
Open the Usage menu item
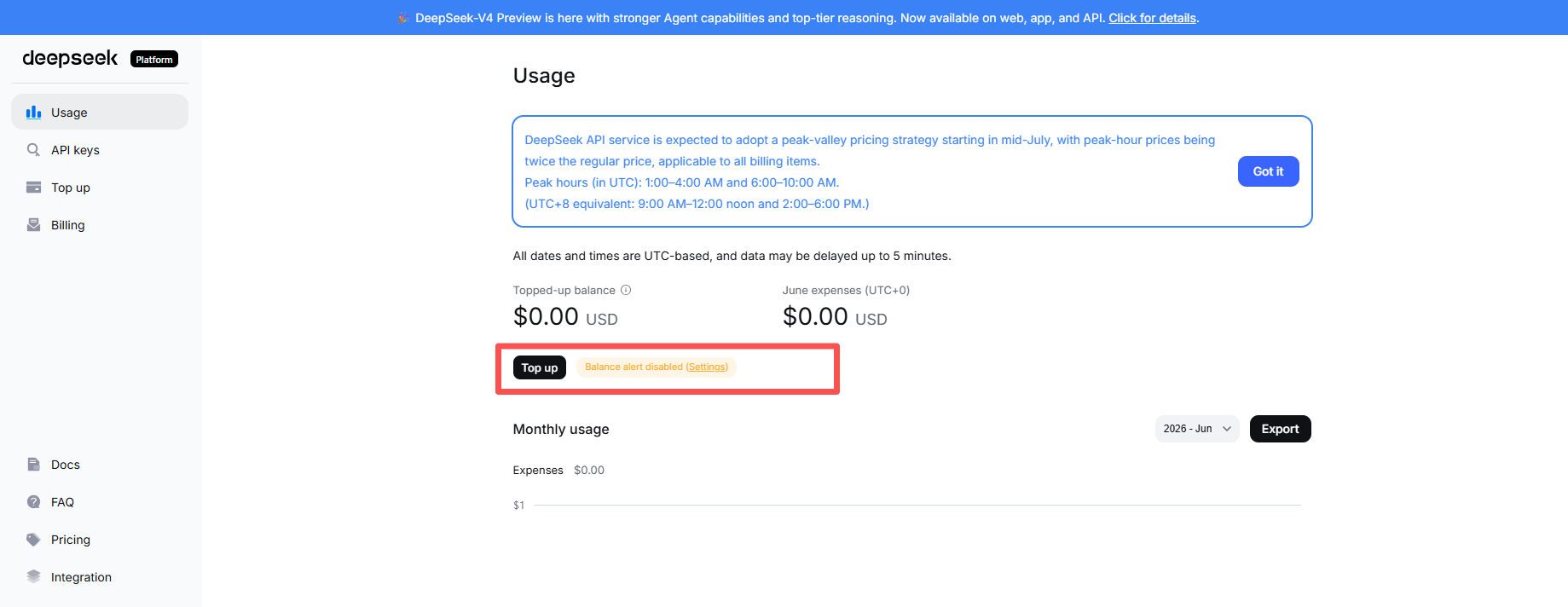(100, 112)
